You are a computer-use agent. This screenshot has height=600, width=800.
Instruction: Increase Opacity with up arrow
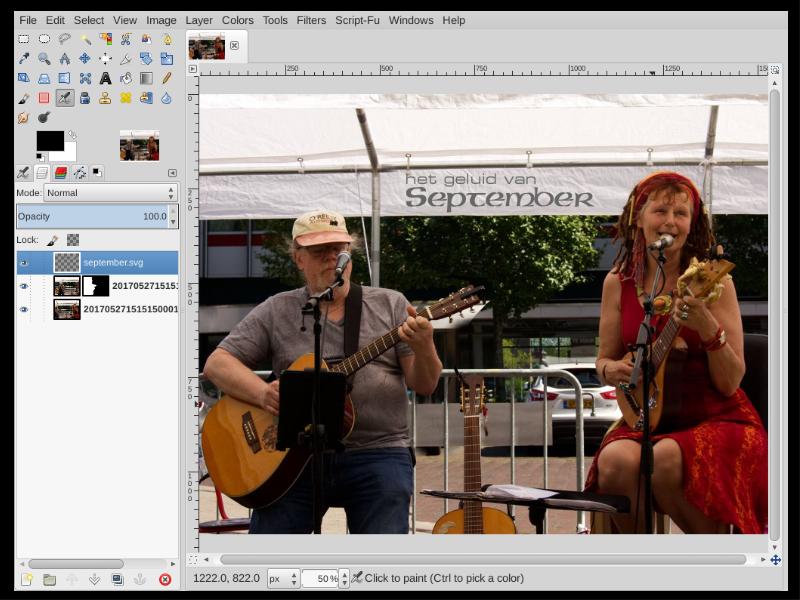pyautogui.click(x=173, y=211)
